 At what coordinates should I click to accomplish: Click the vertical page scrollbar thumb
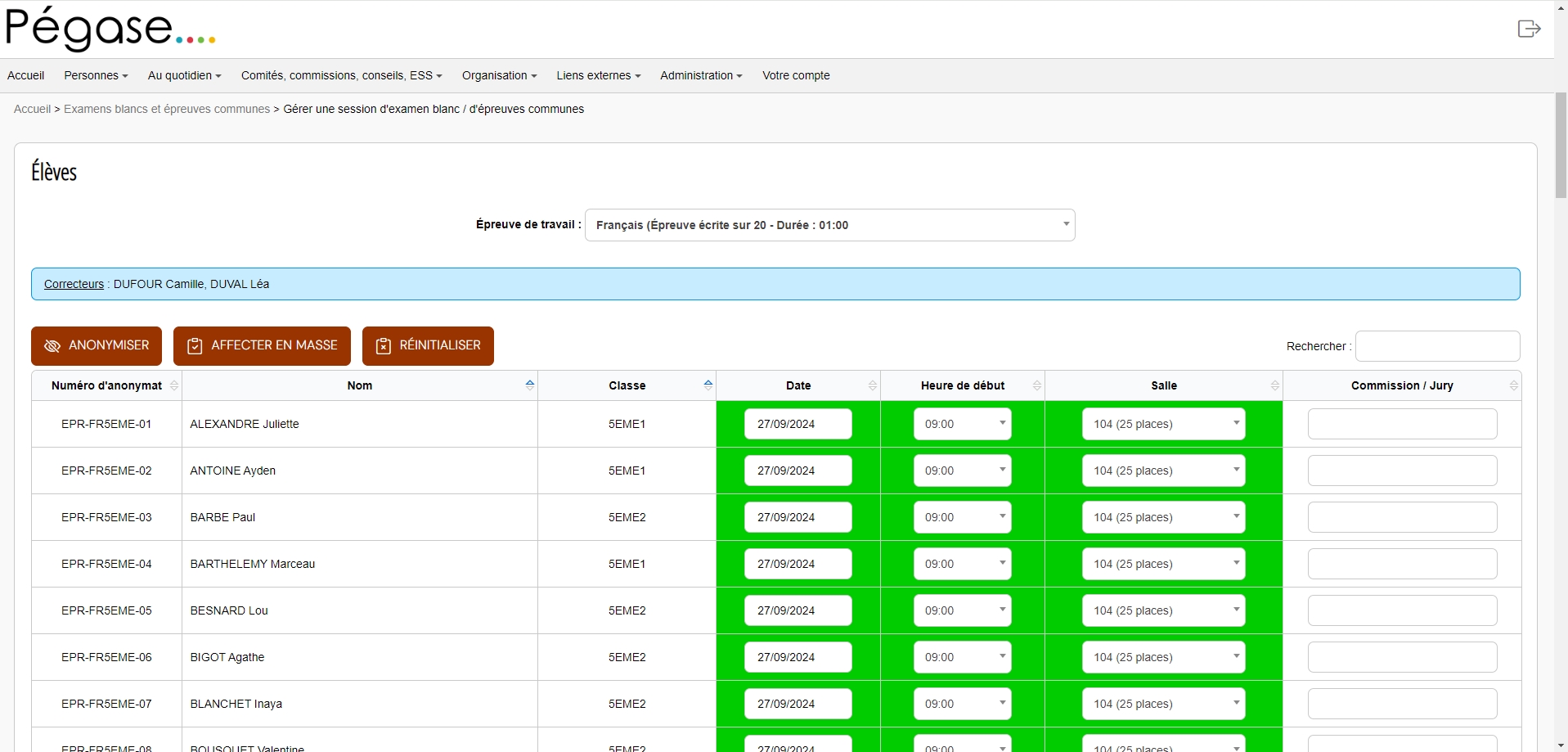tap(1561, 146)
